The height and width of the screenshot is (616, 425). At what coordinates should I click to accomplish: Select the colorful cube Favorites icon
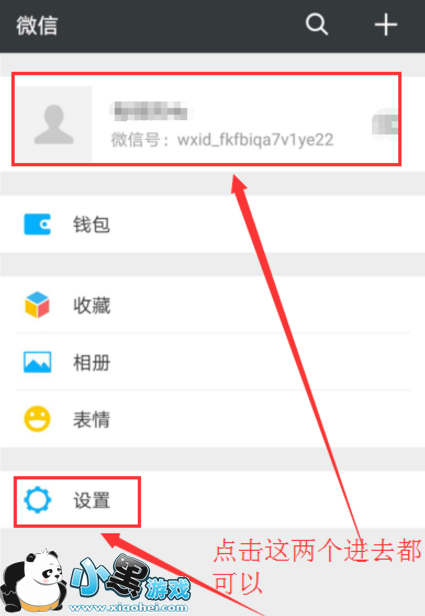(x=37, y=304)
